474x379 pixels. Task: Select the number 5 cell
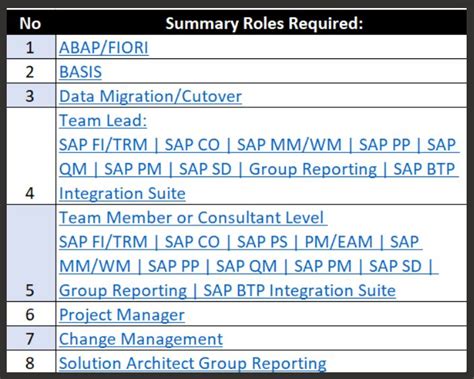31,253
